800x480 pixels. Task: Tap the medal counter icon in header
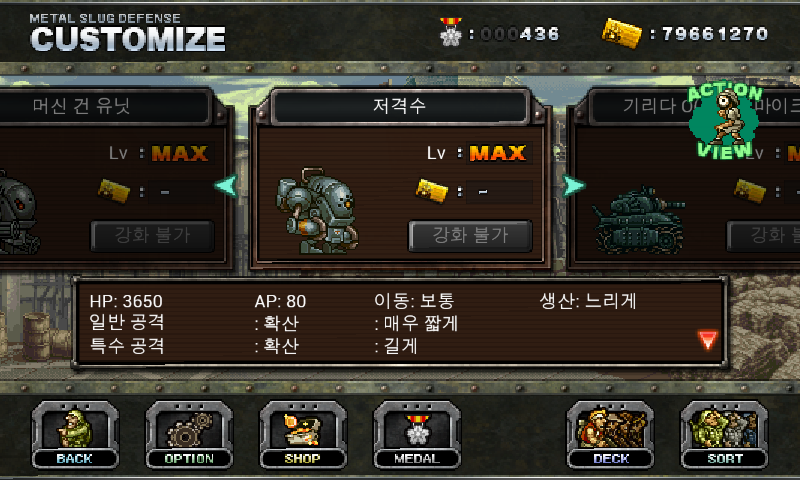tap(451, 32)
